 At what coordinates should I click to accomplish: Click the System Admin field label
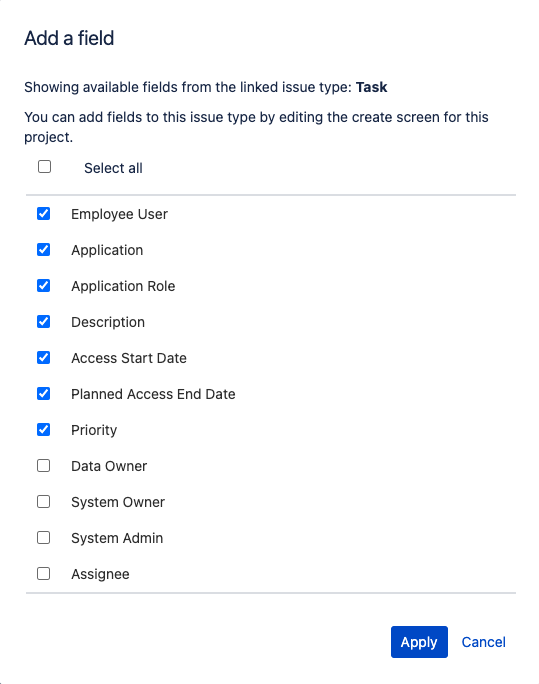point(117,538)
